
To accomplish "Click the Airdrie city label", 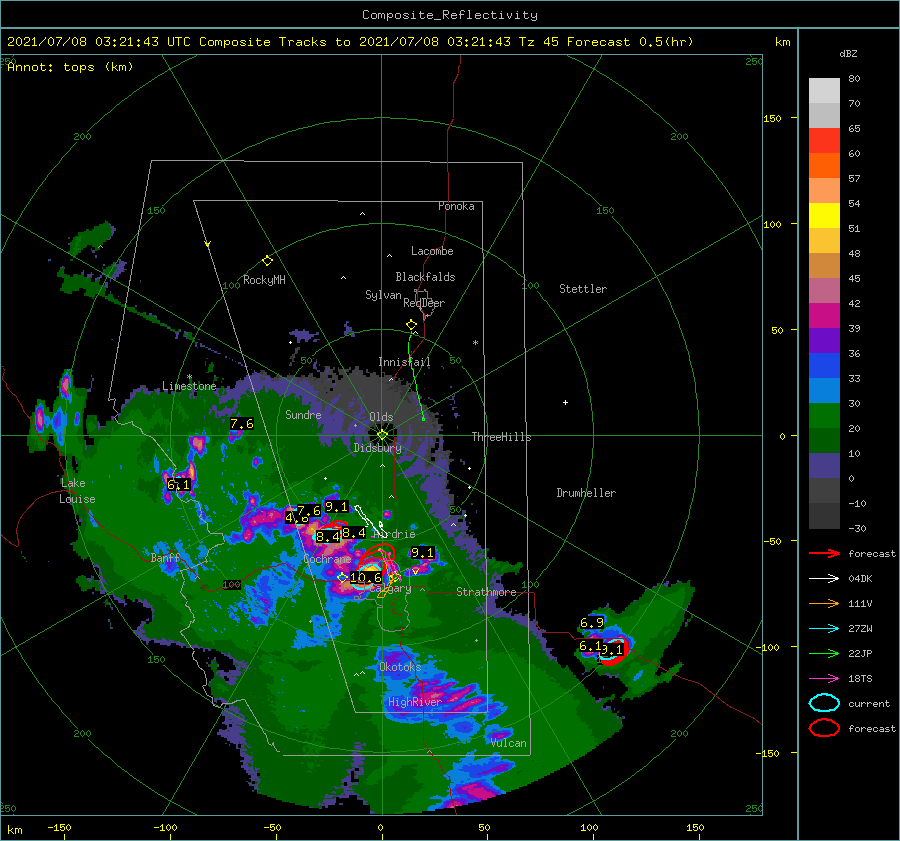I will click(394, 534).
